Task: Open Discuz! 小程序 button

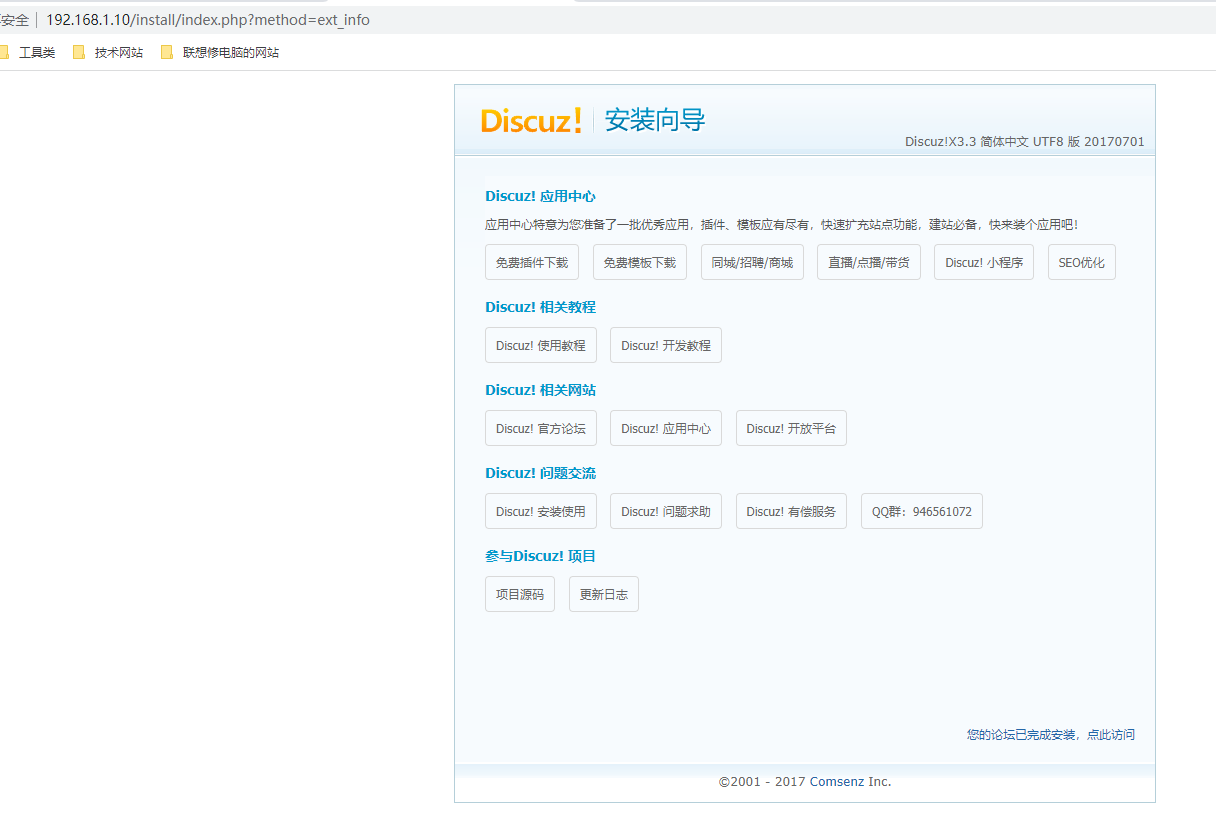Action: tap(984, 263)
